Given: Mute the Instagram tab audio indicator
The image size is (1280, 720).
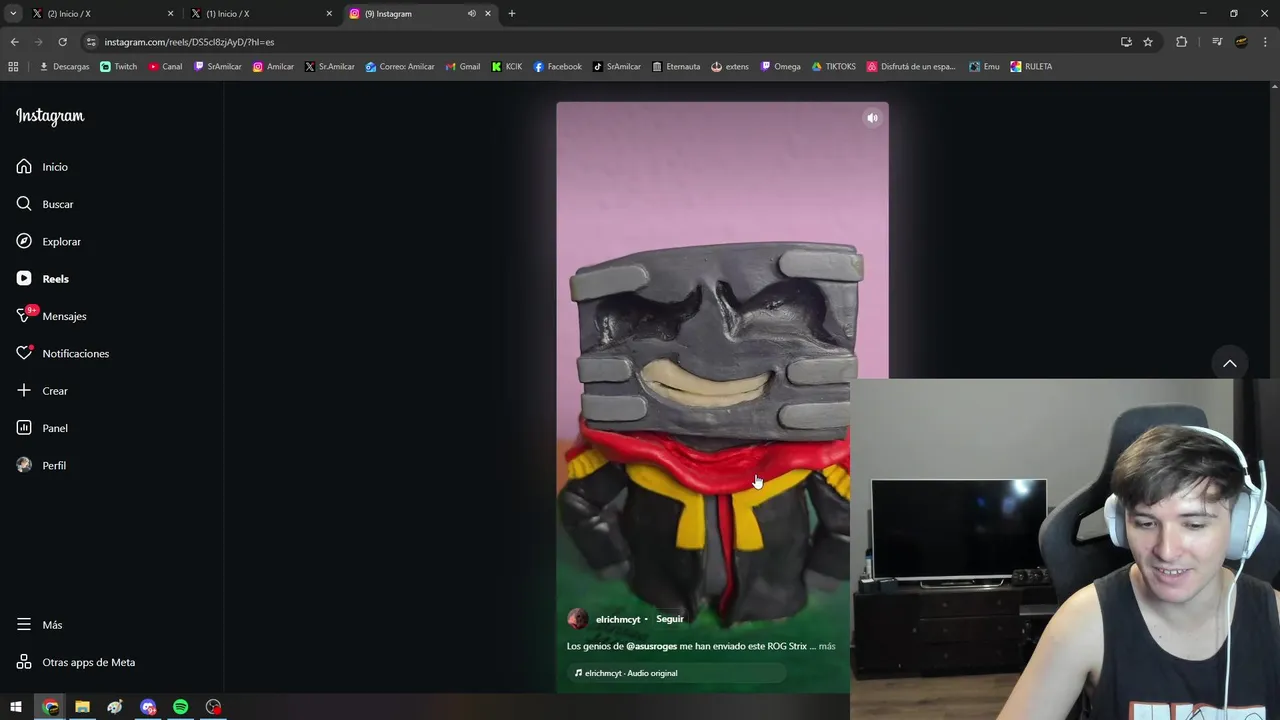Looking at the screenshot, I should (x=471, y=14).
